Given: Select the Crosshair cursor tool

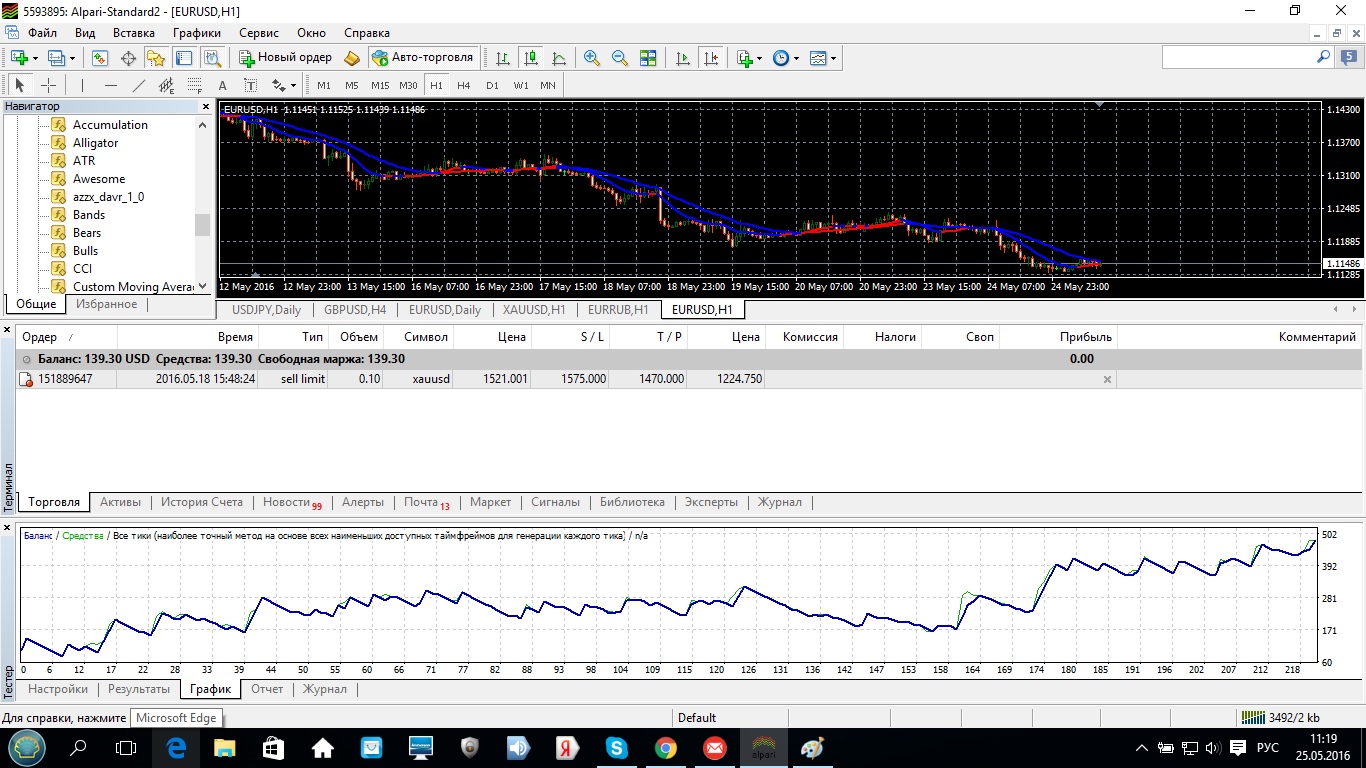Looking at the screenshot, I should pos(48,85).
